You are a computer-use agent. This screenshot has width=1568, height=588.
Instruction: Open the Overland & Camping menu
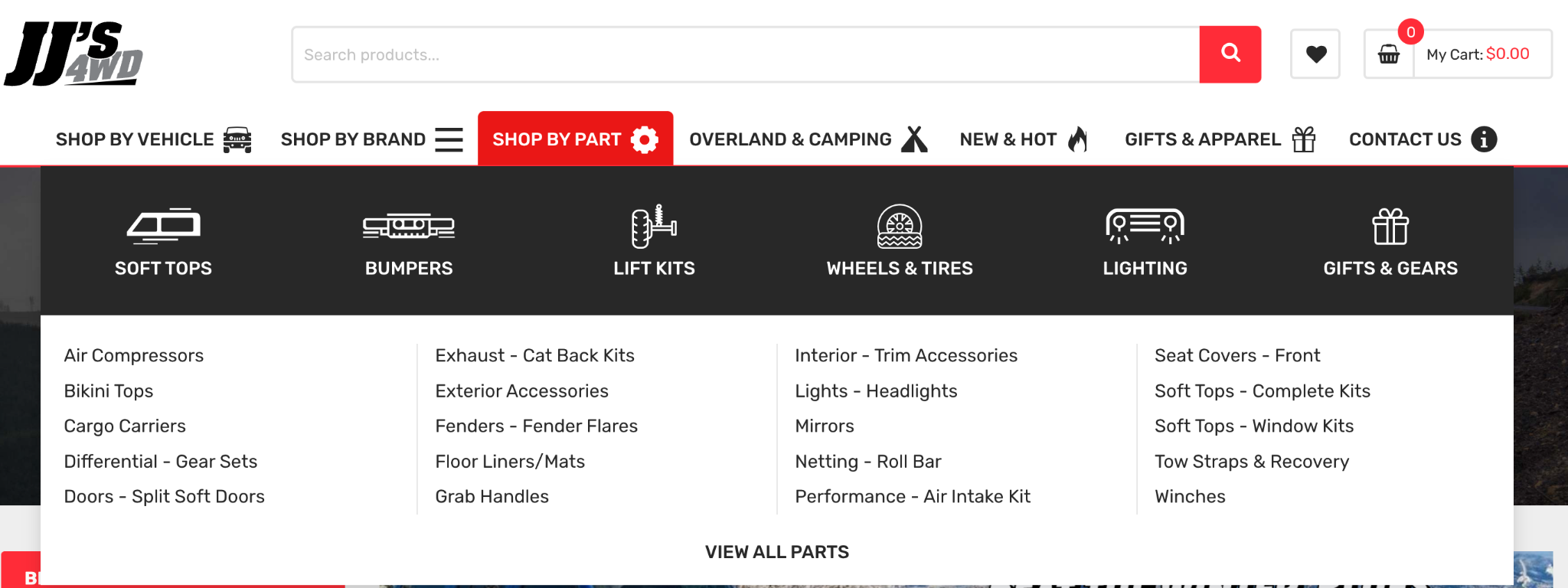[808, 139]
